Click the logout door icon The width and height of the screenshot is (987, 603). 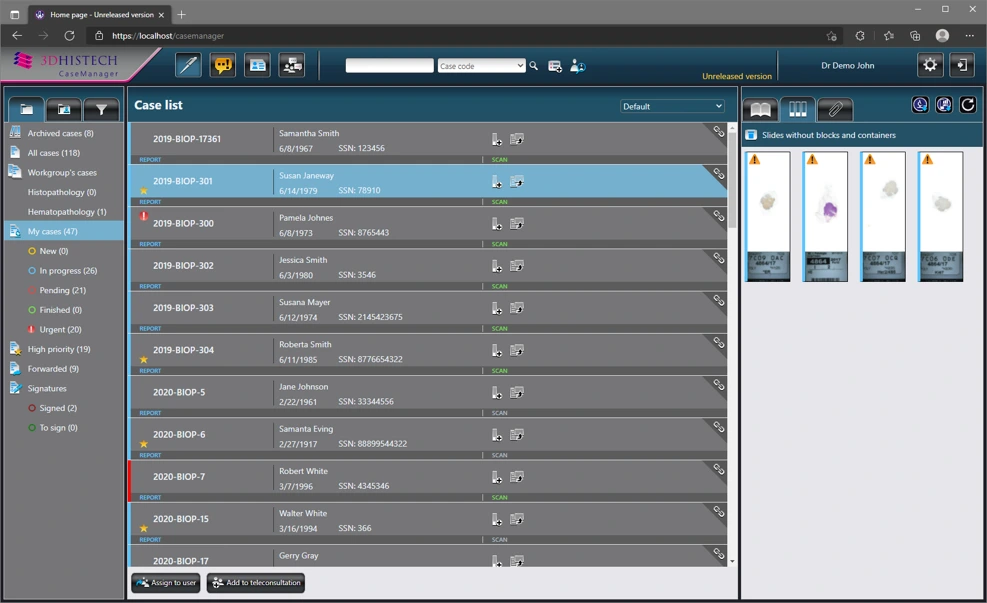[962, 65]
